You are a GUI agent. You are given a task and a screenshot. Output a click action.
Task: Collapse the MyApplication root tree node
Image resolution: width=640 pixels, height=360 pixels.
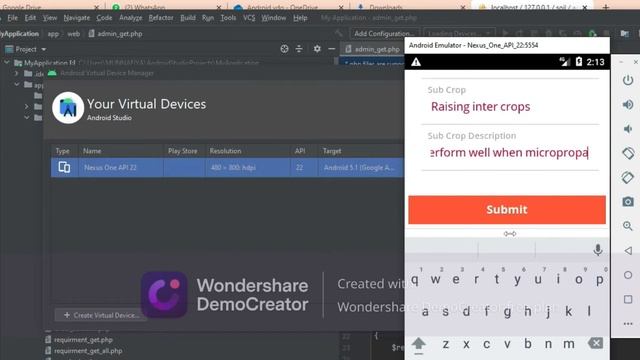(7, 63)
